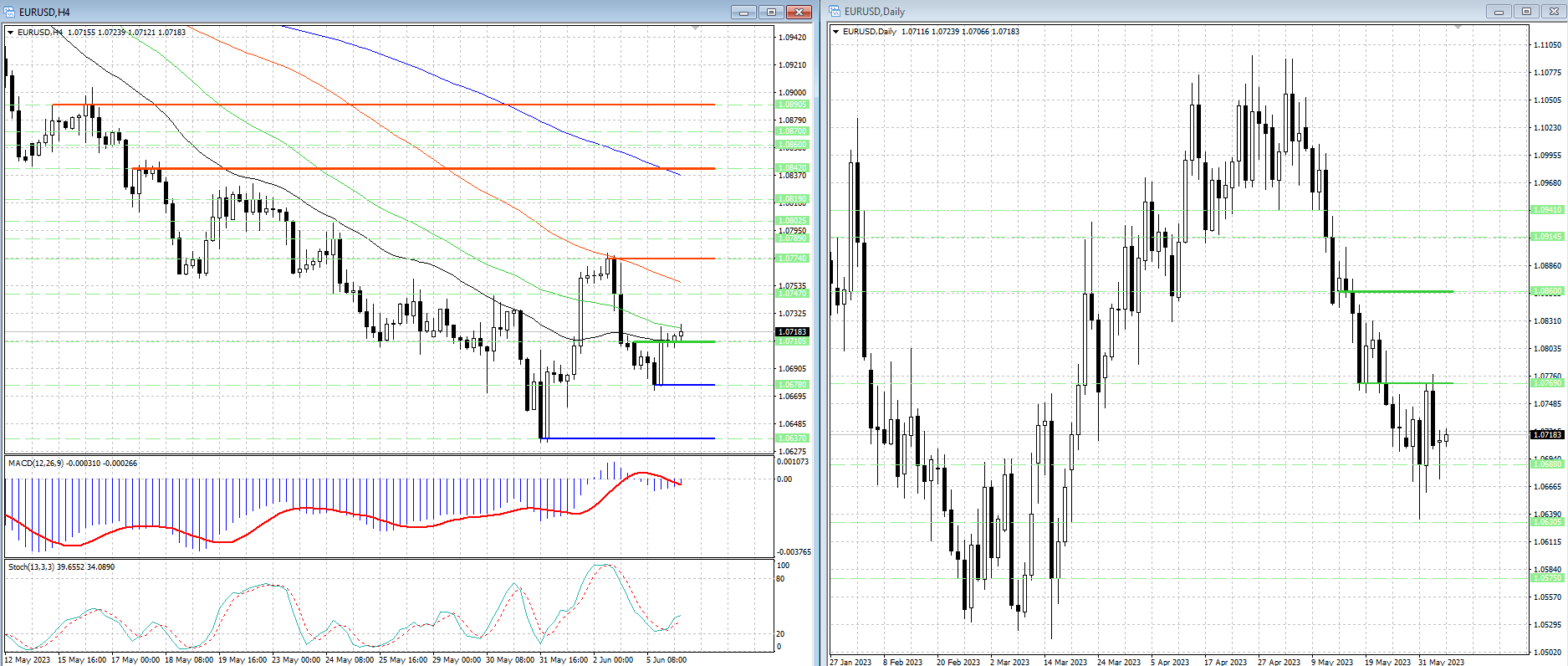
Task: Click the 12 May 2023 date on H4 time axis
Action: click(x=28, y=660)
